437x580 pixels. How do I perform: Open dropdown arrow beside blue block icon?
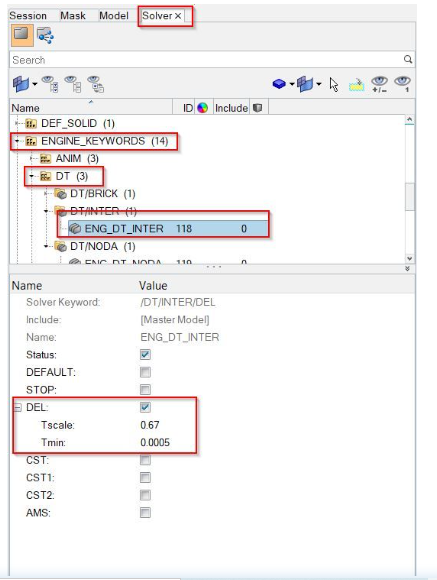coord(292,84)
